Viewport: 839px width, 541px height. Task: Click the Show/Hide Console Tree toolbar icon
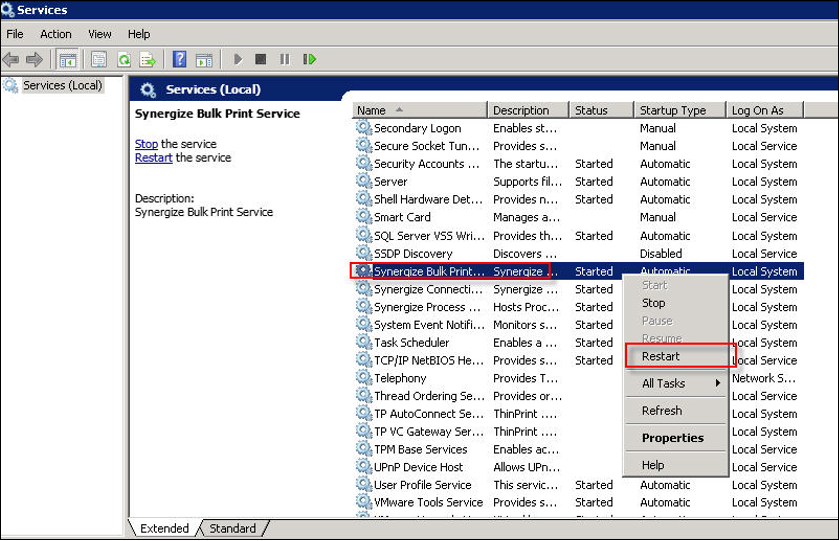(x=68, y=60)
